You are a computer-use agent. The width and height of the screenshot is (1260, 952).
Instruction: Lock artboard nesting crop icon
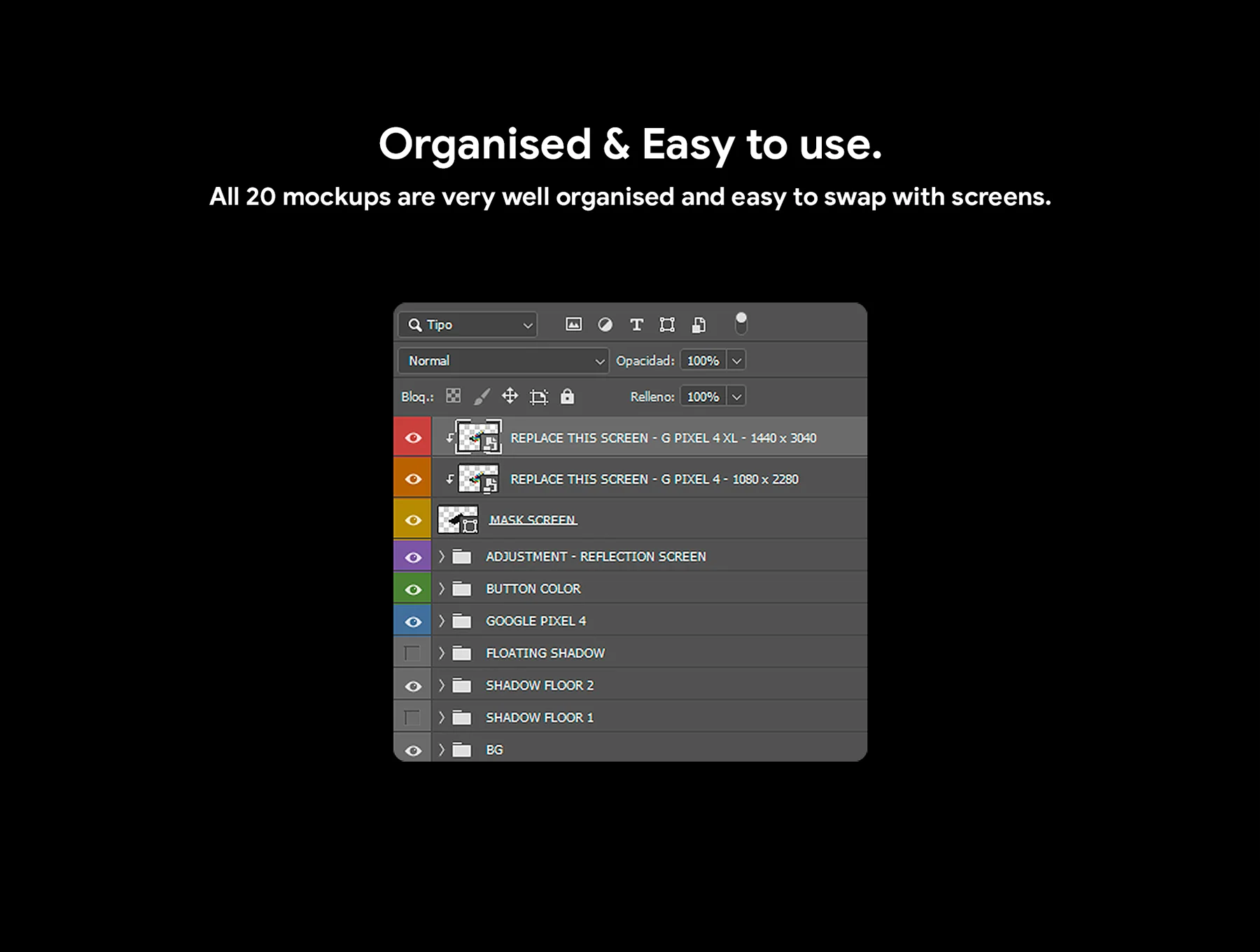point(538,397)
